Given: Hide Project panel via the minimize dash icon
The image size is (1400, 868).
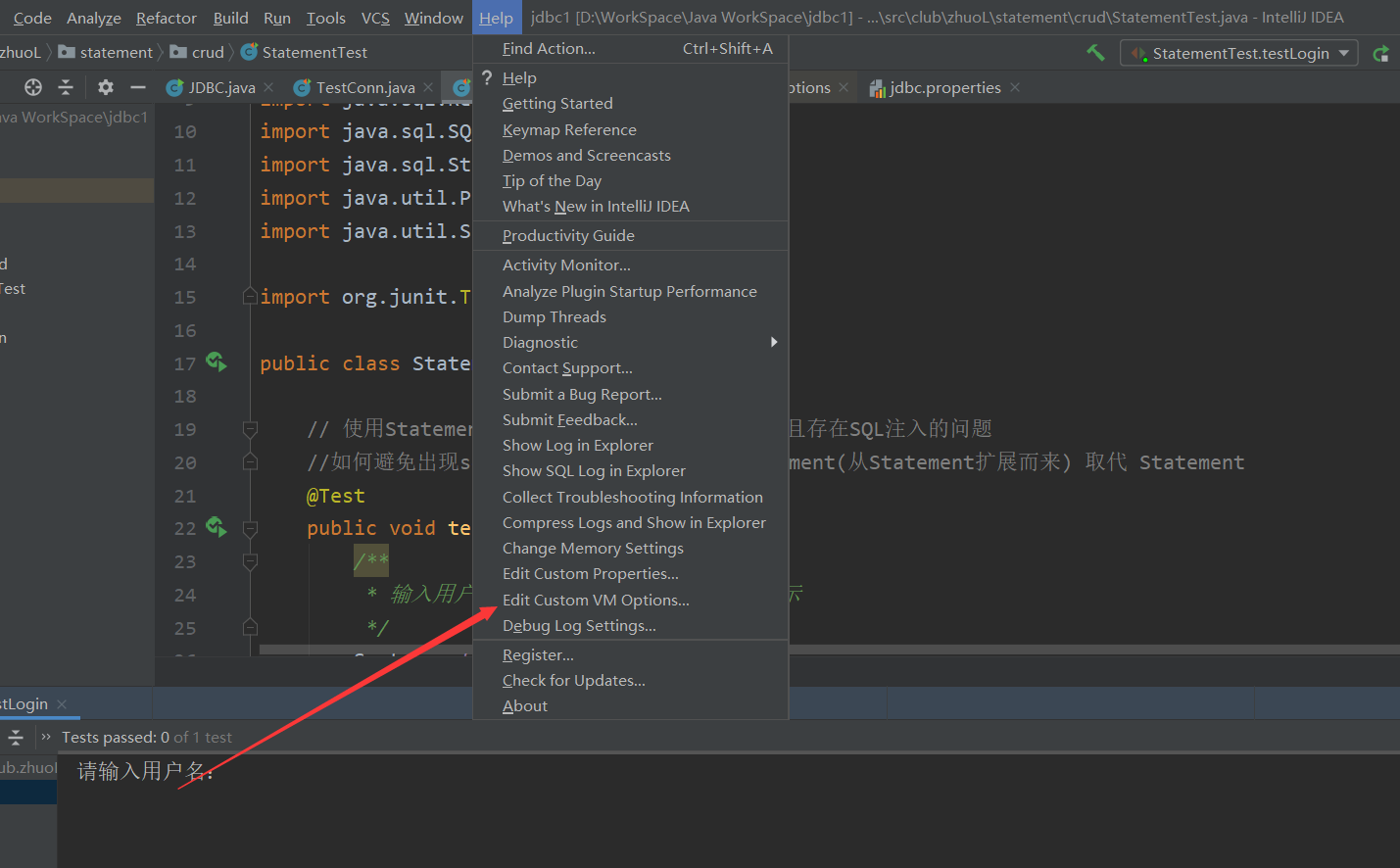Looking at the screenshot, I should (x=136, y=86).
